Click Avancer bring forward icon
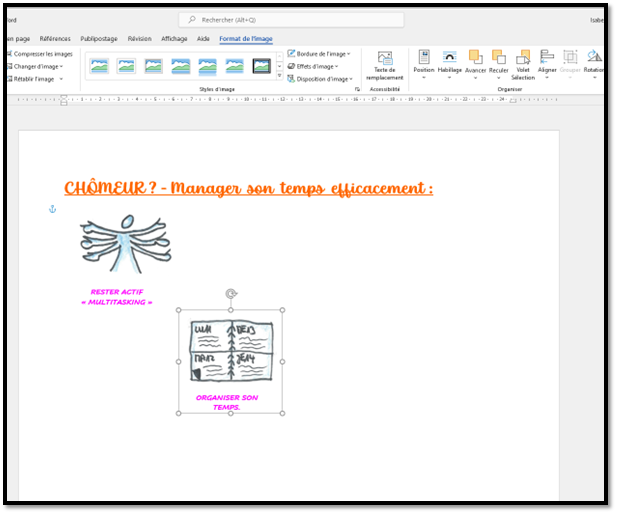The height and width of the screenshot is (514, 617). 475,57
